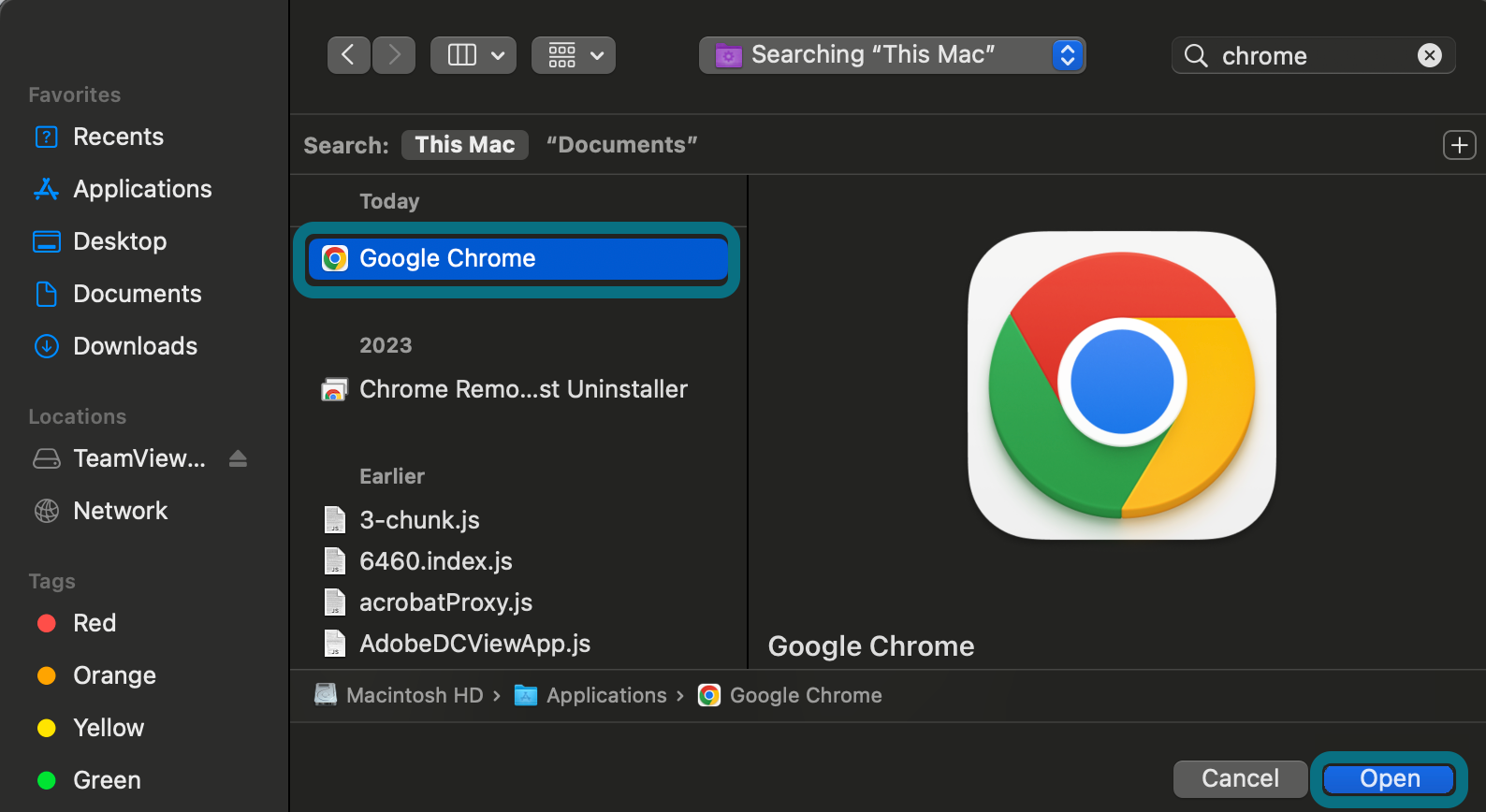
Task: Add a search criteria with plus button
Action: 1459,145
